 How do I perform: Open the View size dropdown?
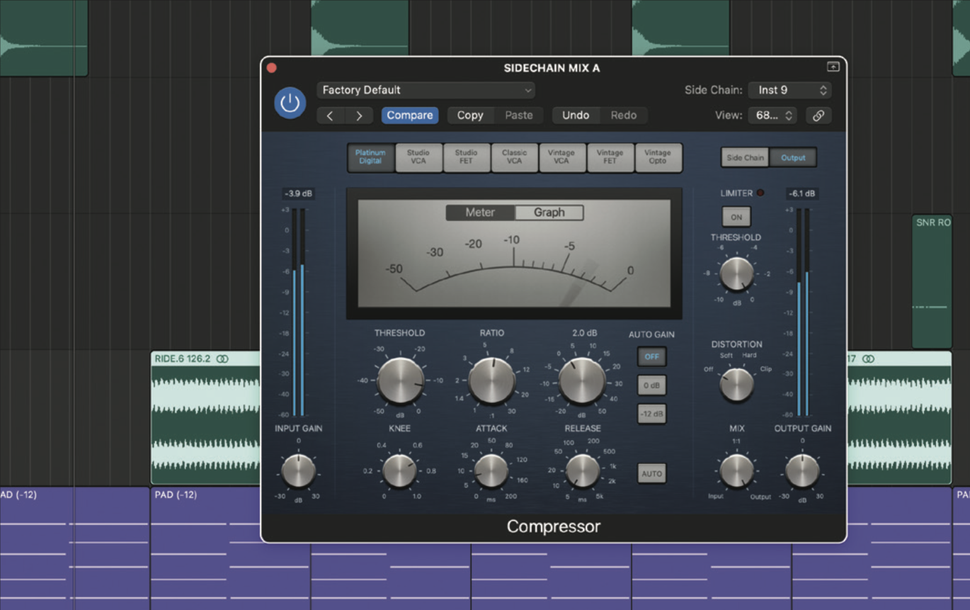pos(772,115)
